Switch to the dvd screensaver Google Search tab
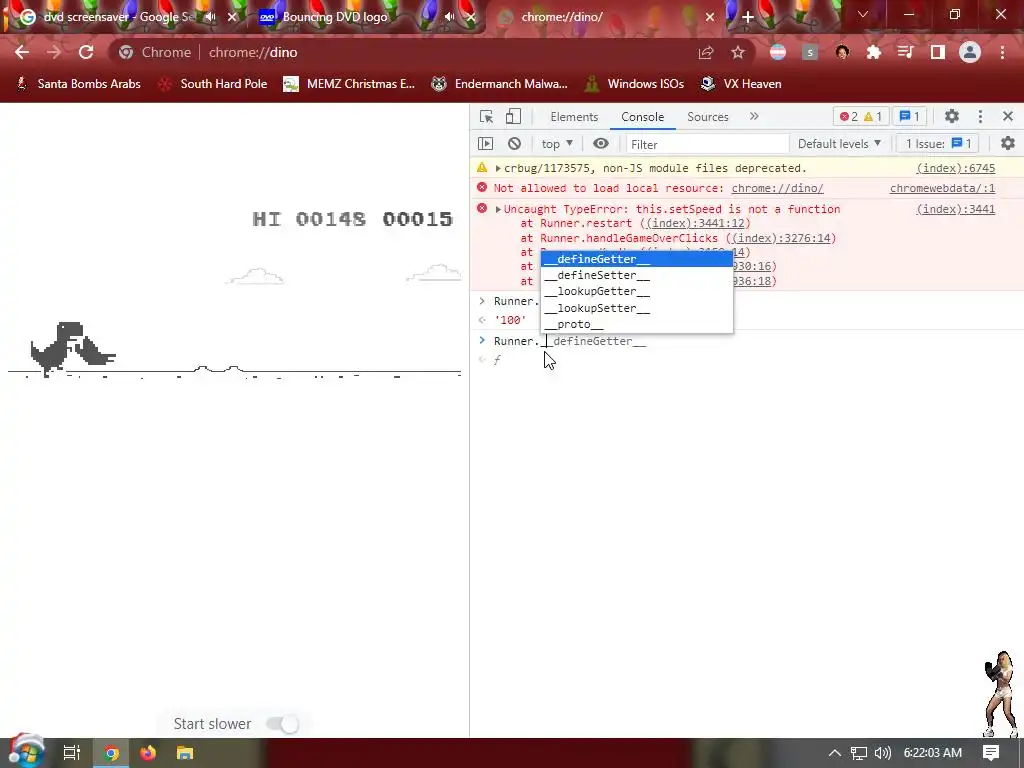The width and height of the screenshot is (1024, 768). coord(118,17)
